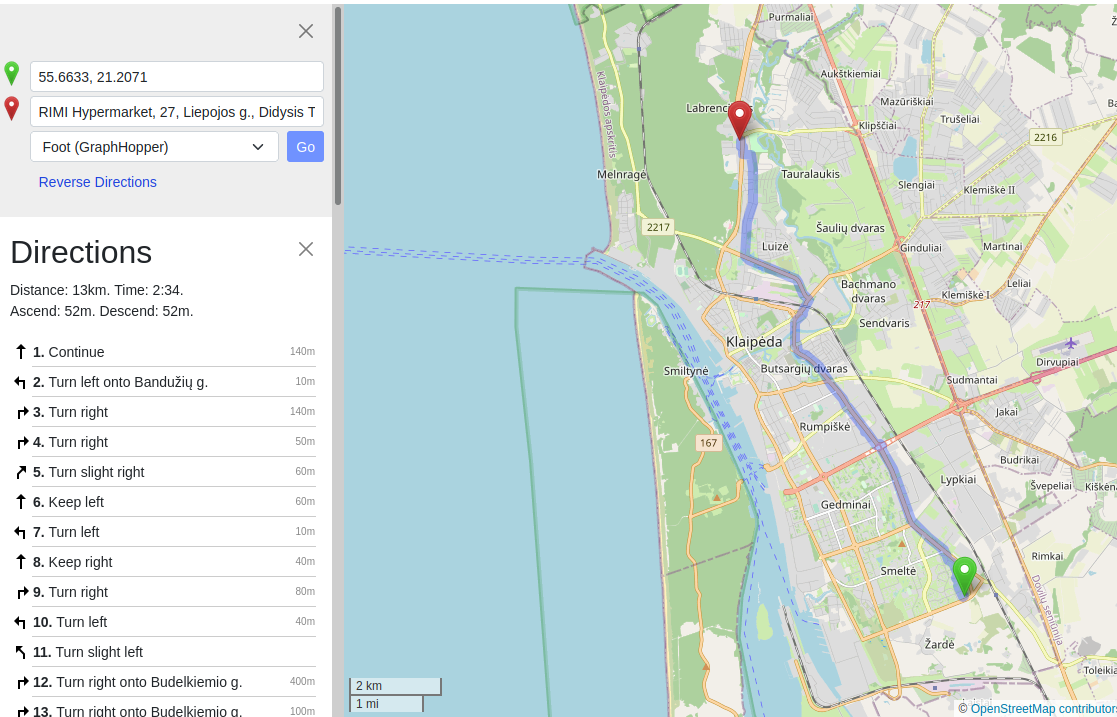
Task: Click green start pin icon beside origin field
Action: click(12, 74)
